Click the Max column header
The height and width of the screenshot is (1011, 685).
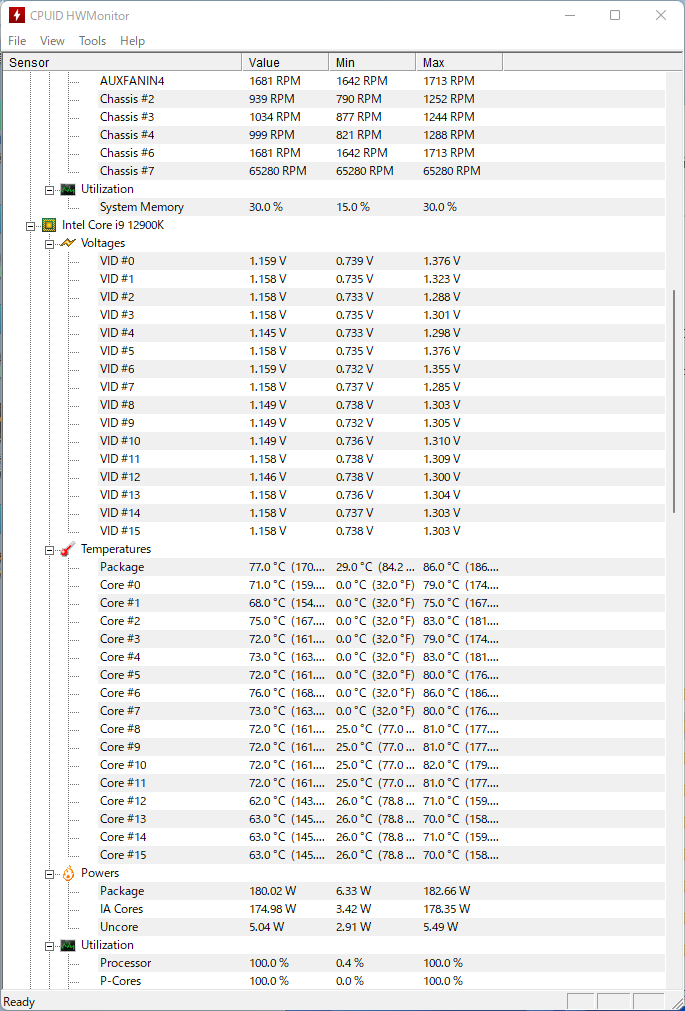(x=459, y=63)
